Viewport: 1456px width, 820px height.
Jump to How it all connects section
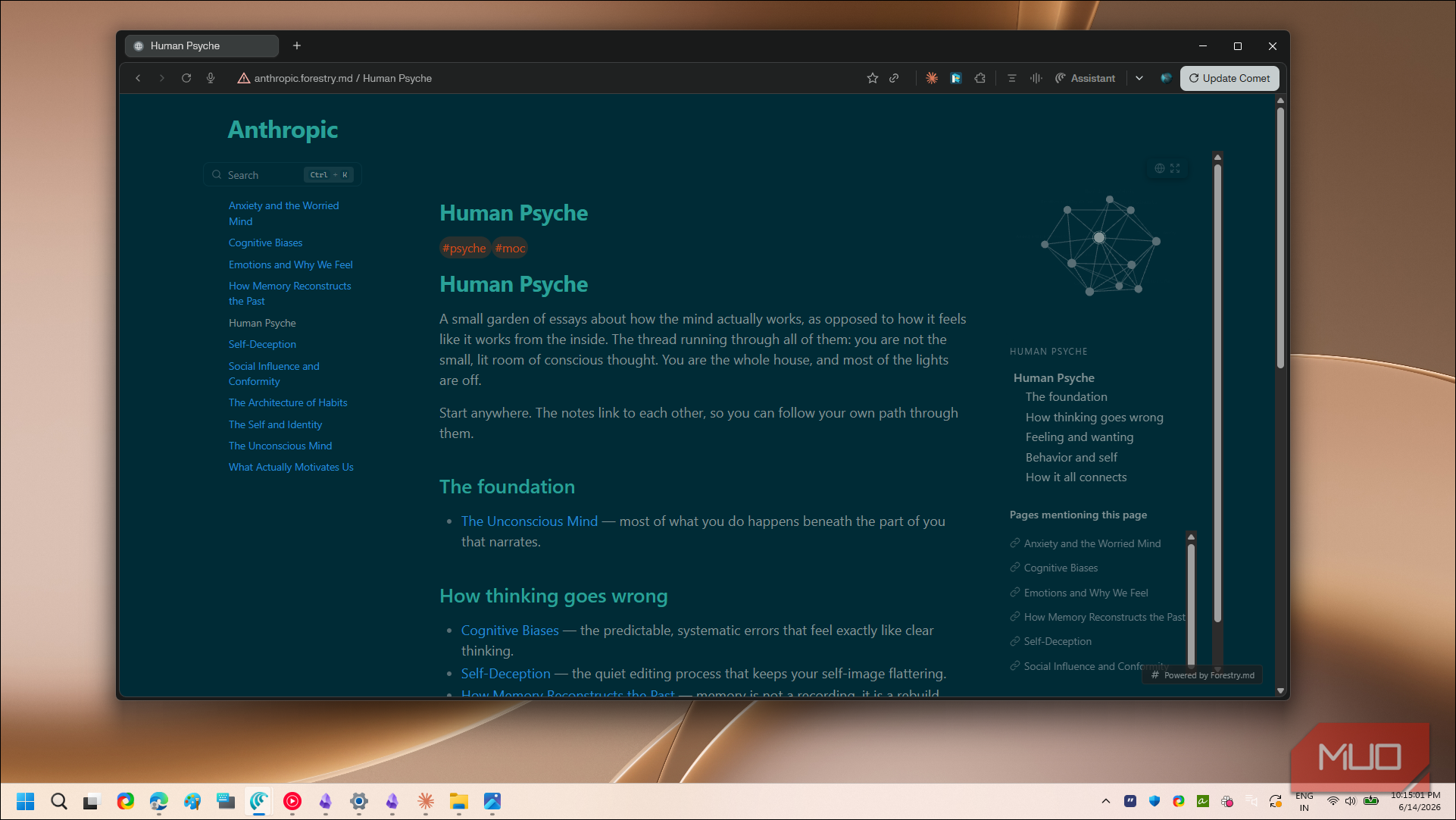1076,477
